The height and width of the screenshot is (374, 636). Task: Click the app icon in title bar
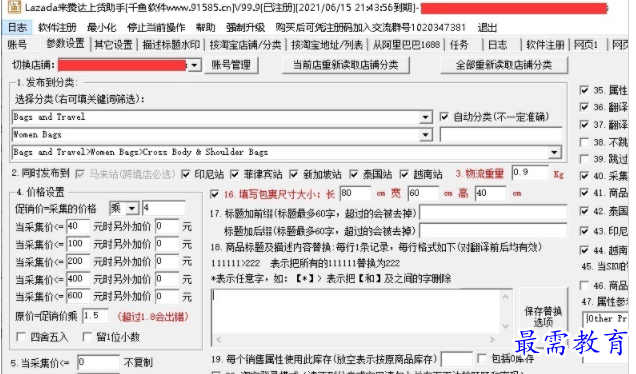[x=14, y=7]
